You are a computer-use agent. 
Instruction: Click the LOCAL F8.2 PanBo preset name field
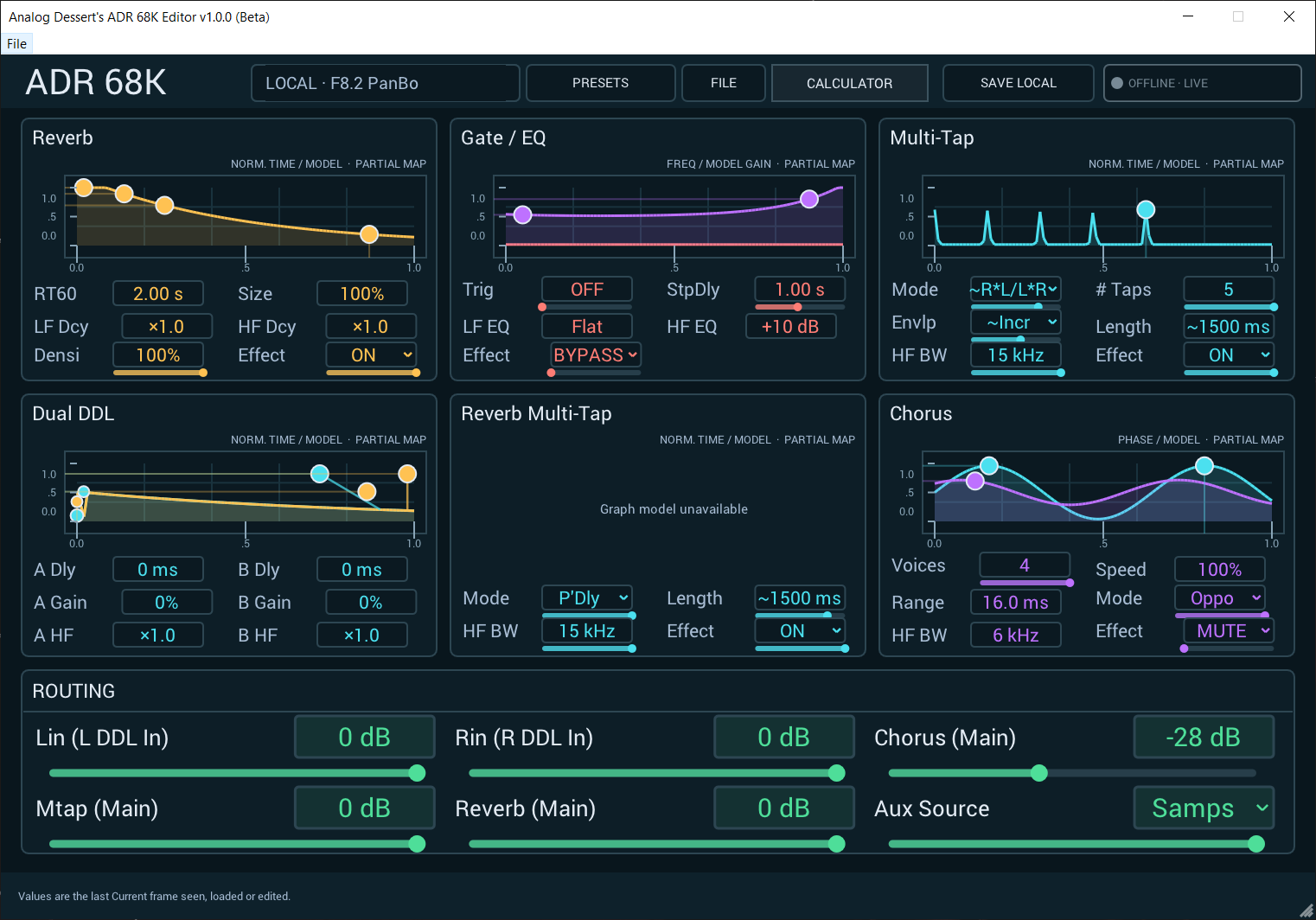[x=385, y=83]
